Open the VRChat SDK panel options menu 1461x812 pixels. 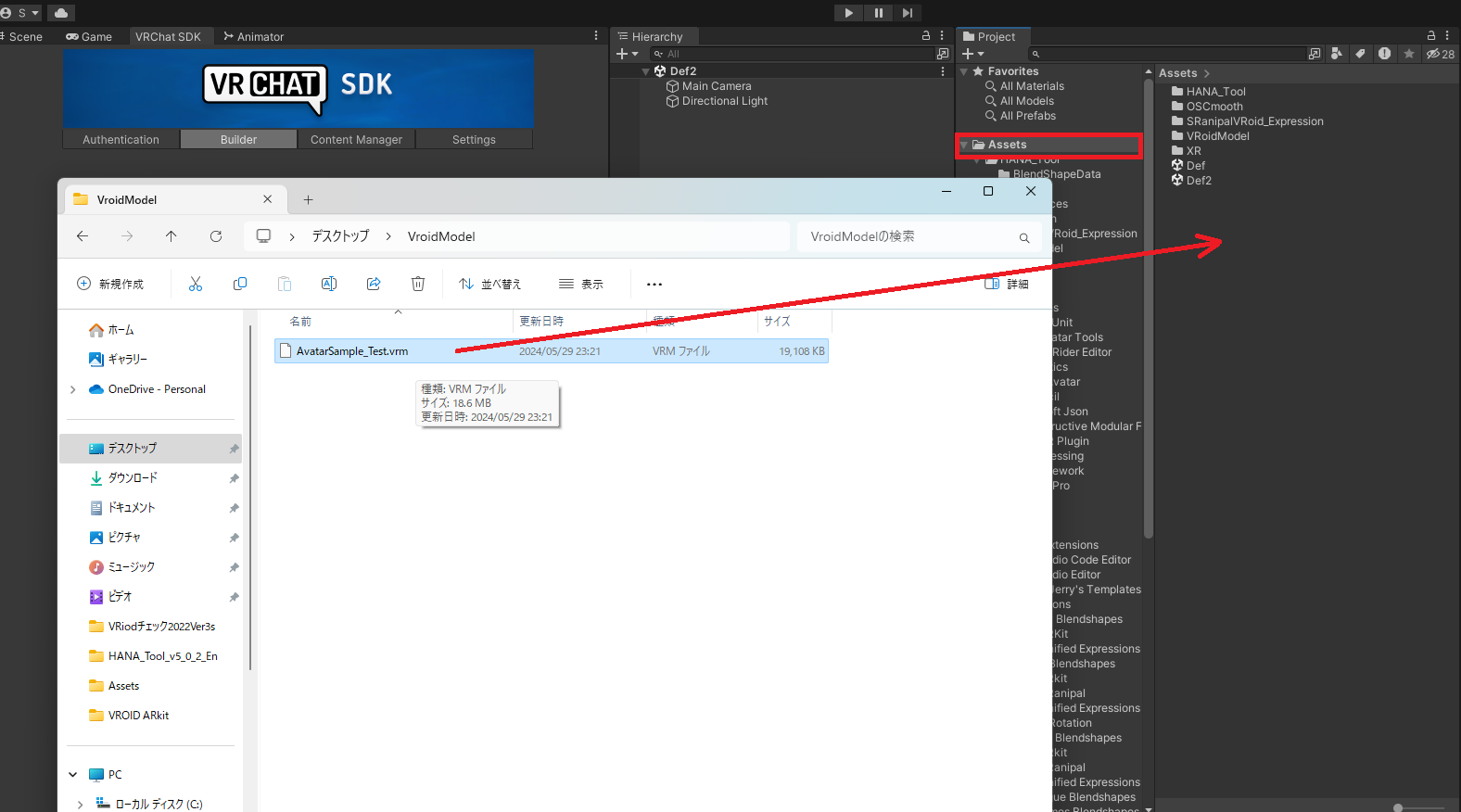pyautogui.click(x=596, y=35)
